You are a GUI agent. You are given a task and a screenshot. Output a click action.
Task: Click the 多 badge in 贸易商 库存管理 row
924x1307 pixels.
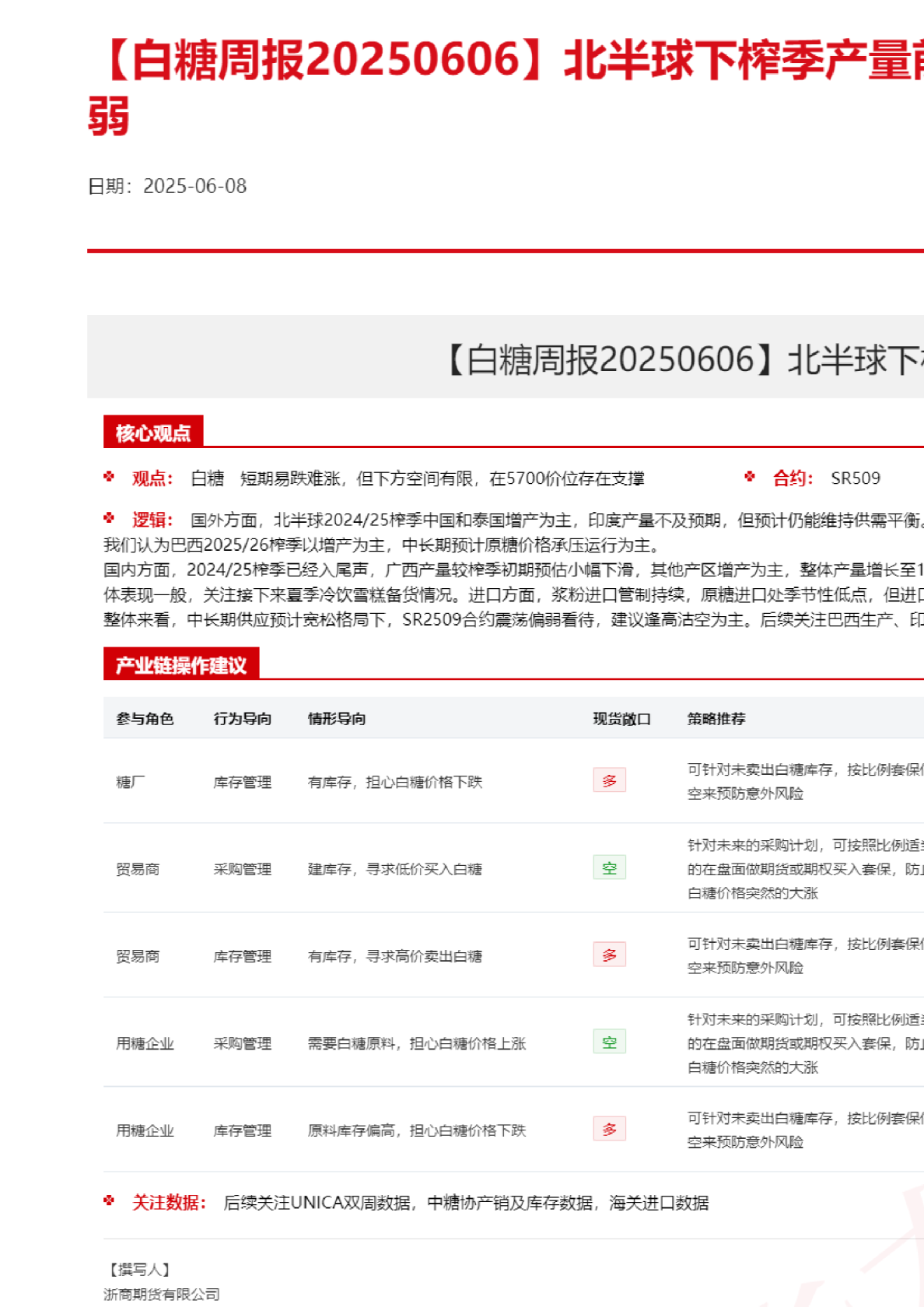pos(609,955)
